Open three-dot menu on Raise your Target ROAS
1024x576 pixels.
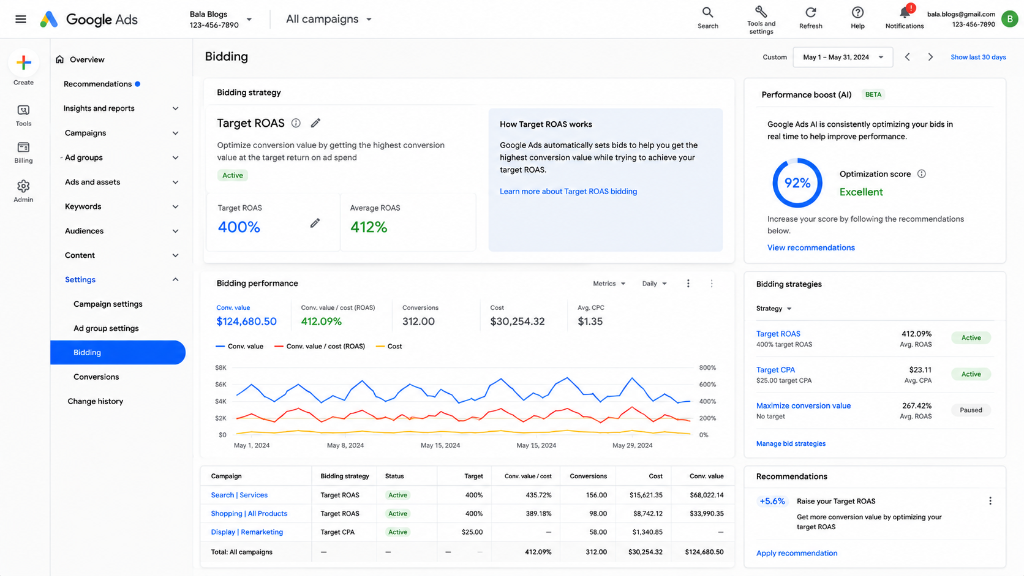pyautogui.click(x=990, y=501)
